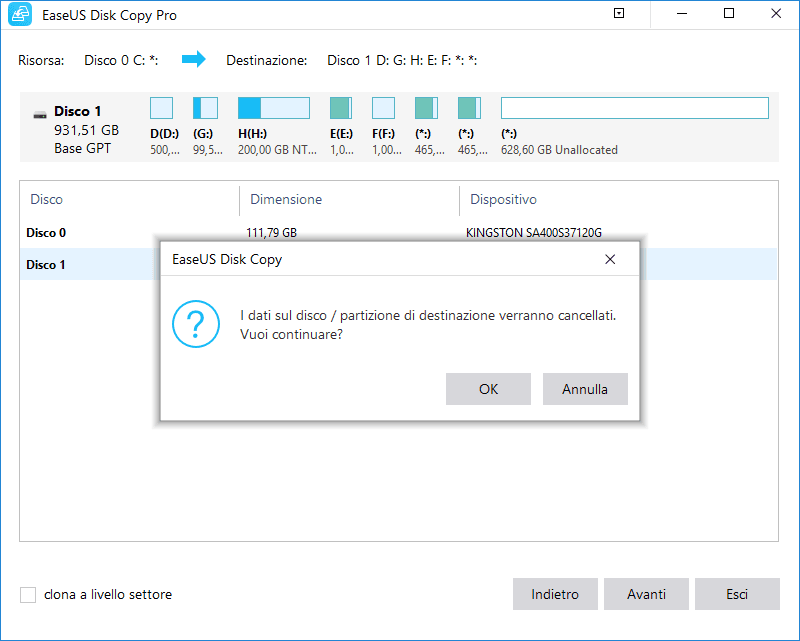Select the F(F:) partition block

383,108
